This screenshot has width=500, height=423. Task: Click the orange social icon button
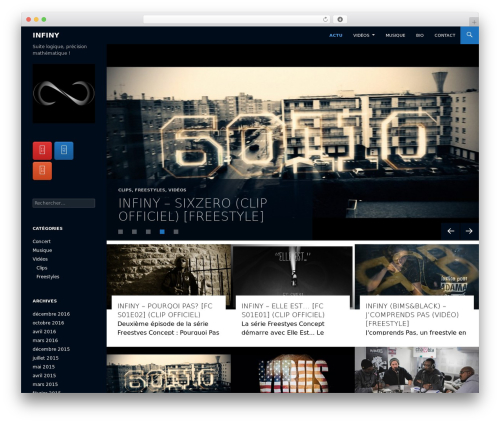click(x=42, y=171)
